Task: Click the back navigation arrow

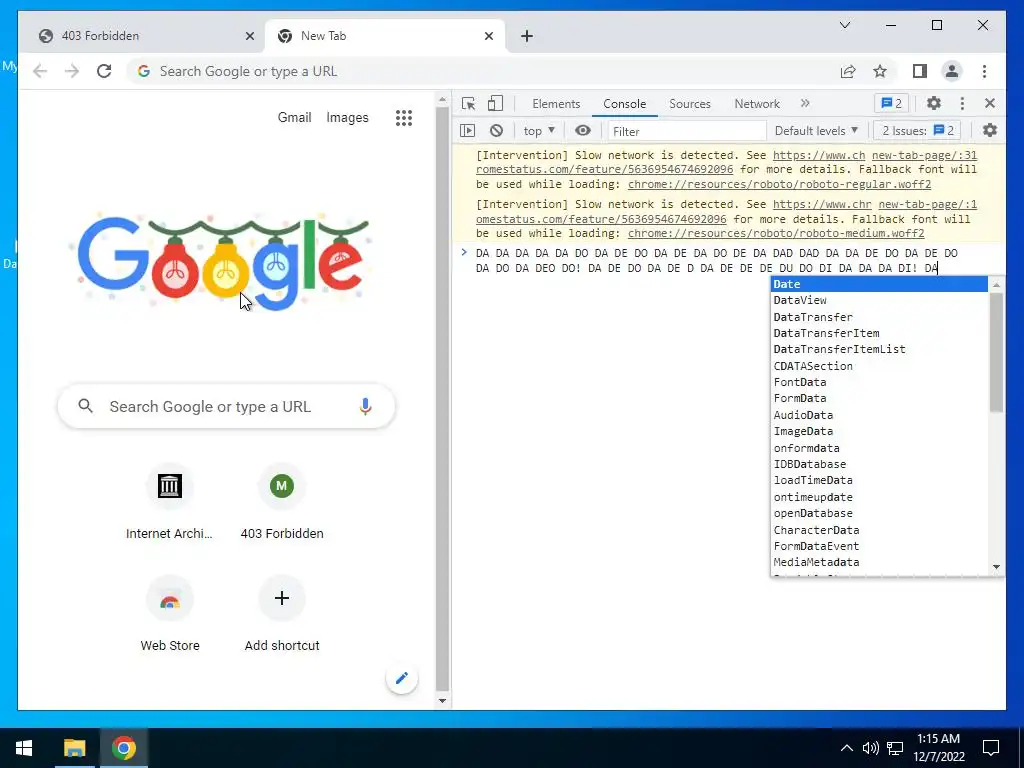Action: [40, 71]
